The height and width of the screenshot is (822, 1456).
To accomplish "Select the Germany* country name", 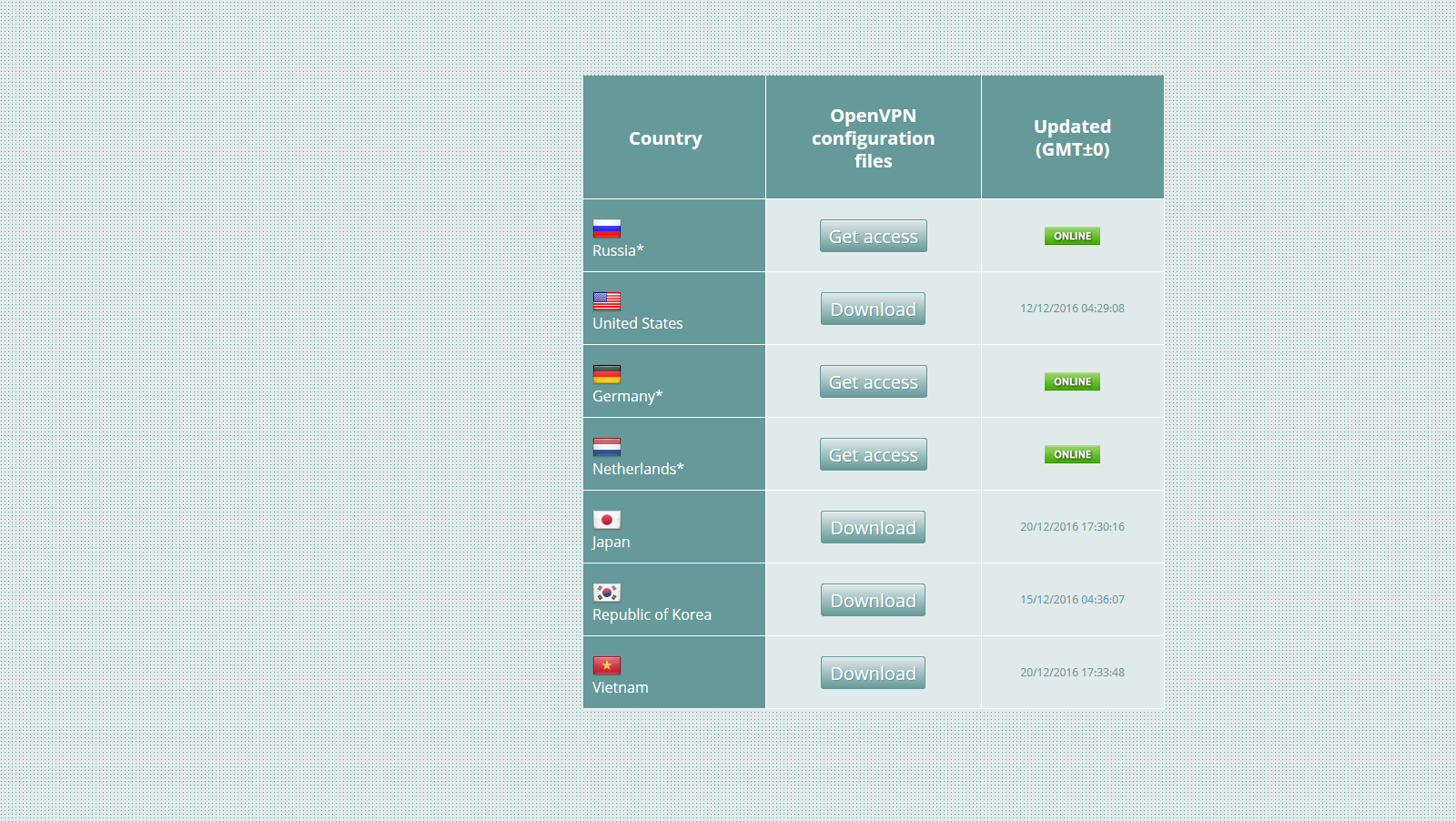I will [627, 396].
